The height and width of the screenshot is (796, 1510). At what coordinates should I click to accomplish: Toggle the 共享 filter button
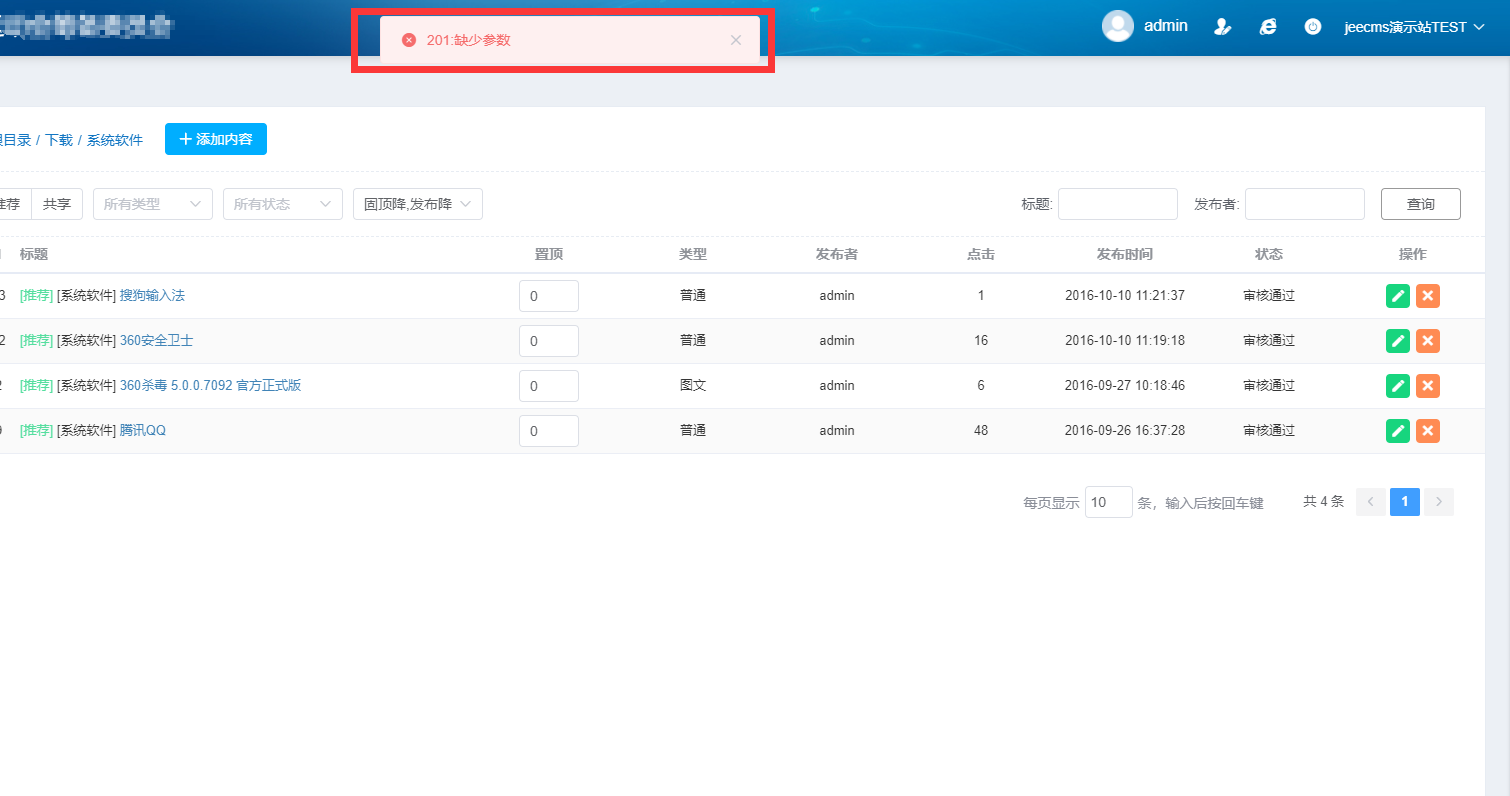[x=57, y=204]
